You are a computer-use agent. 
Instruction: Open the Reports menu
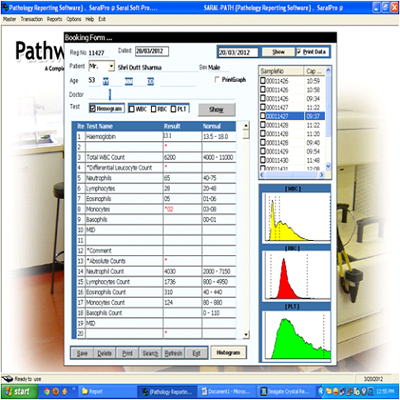click(54, 19)
